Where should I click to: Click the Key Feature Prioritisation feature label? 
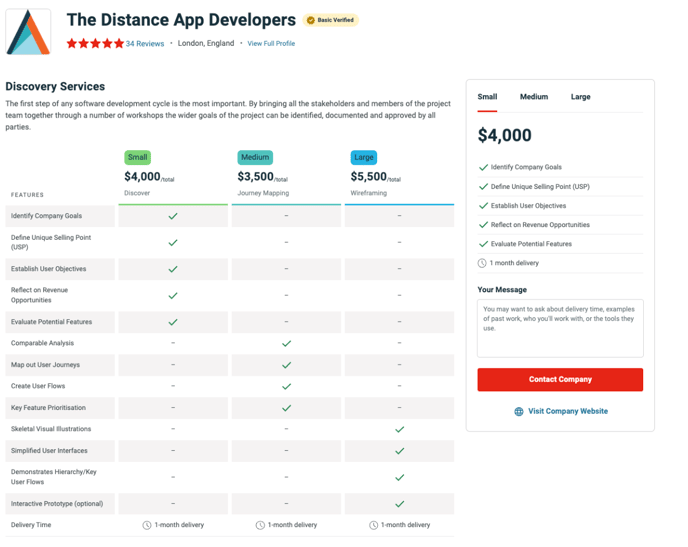click(x=48, y=408)
